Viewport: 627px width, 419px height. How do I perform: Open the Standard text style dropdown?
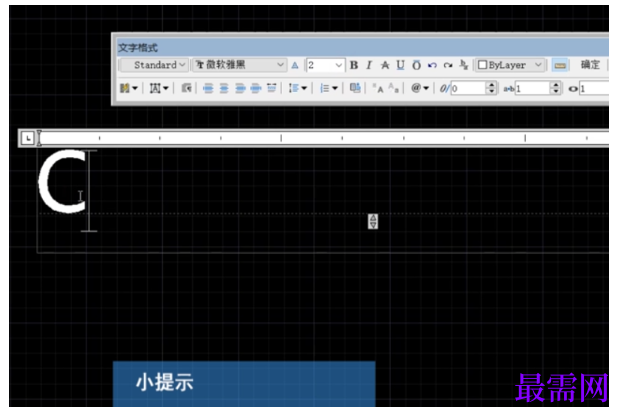tap(154, 65)
